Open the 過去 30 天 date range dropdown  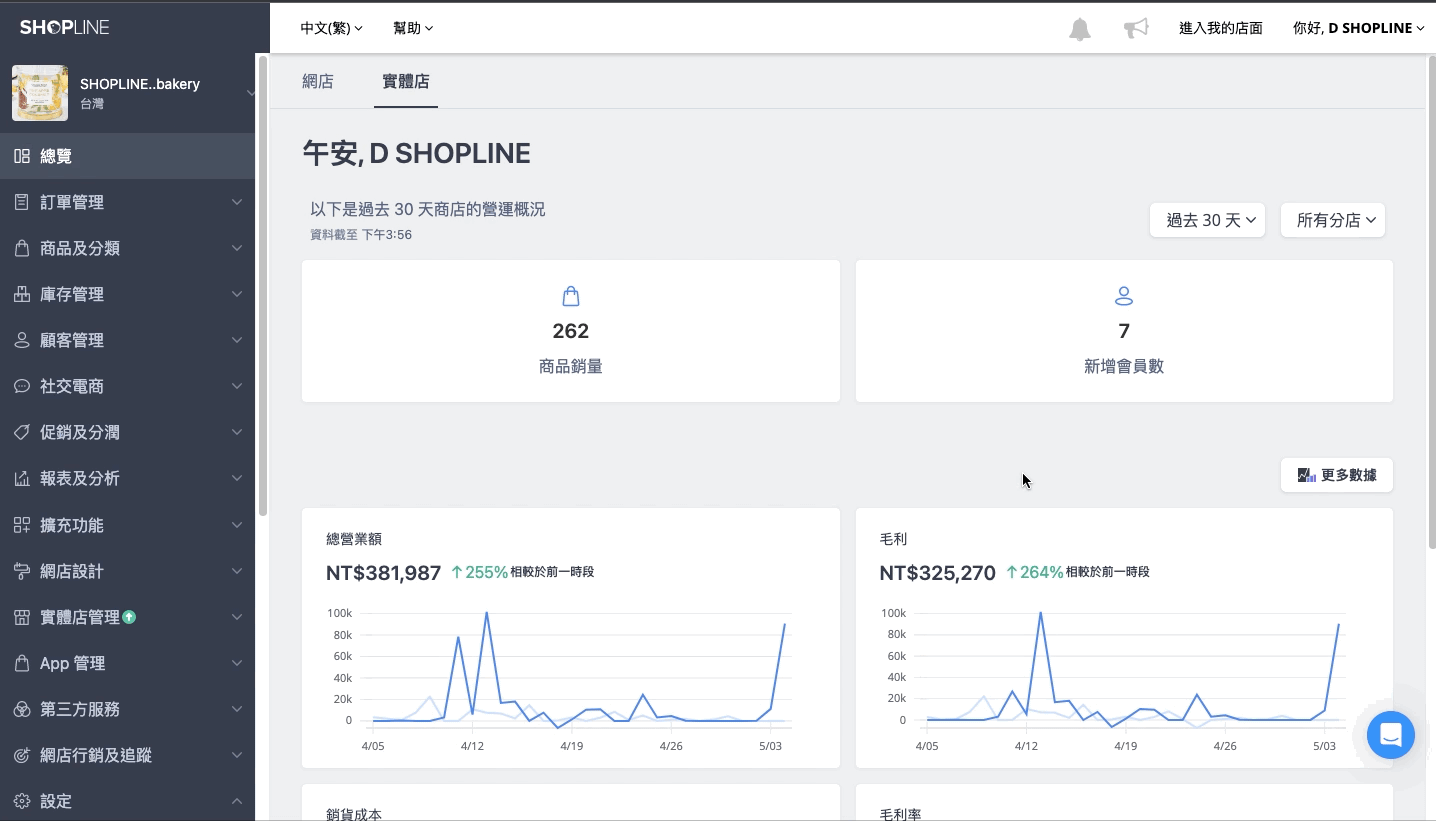click(1208, 220)
